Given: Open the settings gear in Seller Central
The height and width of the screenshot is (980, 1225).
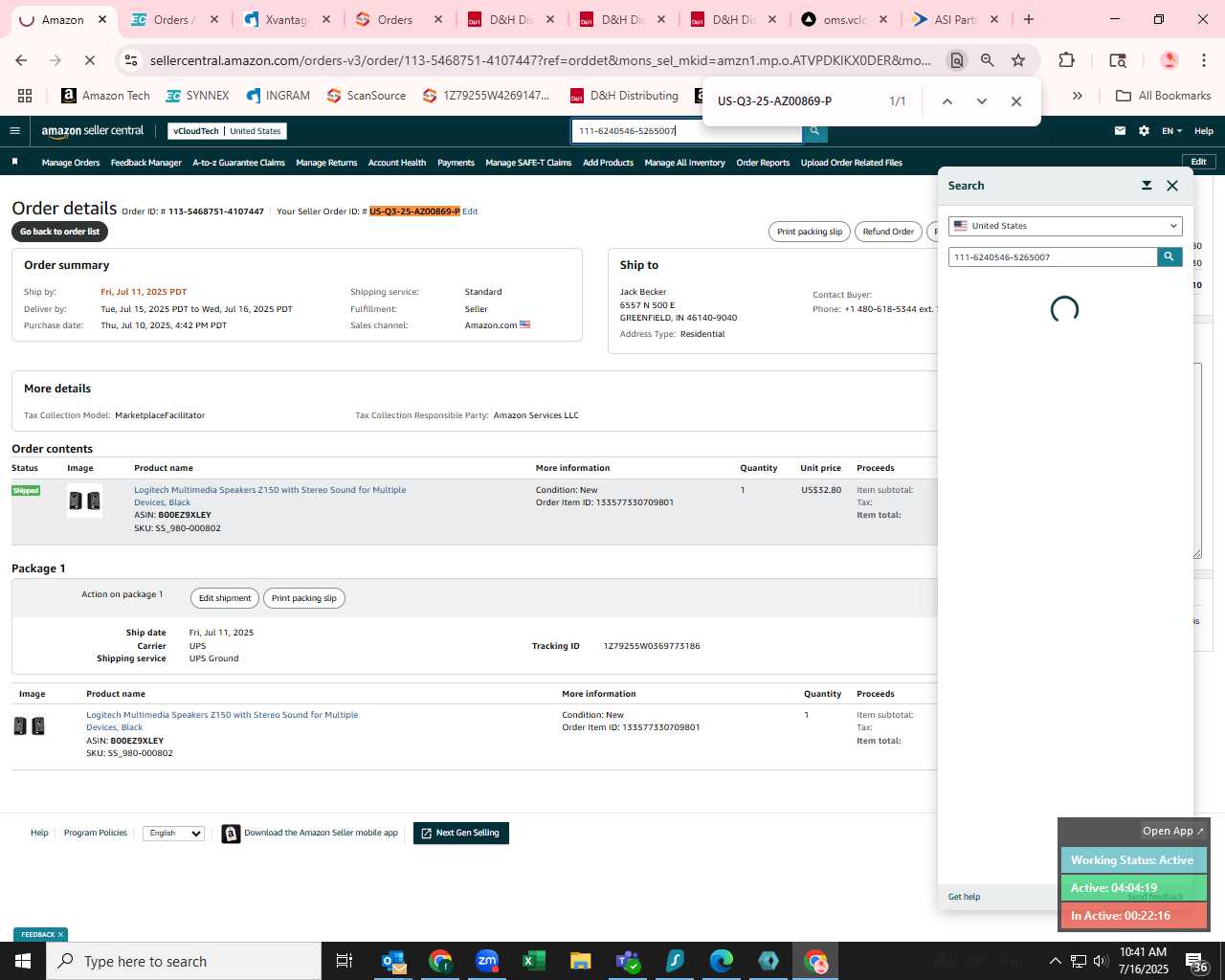Looking at the screenshot, I should click(x=1144, y=131).
